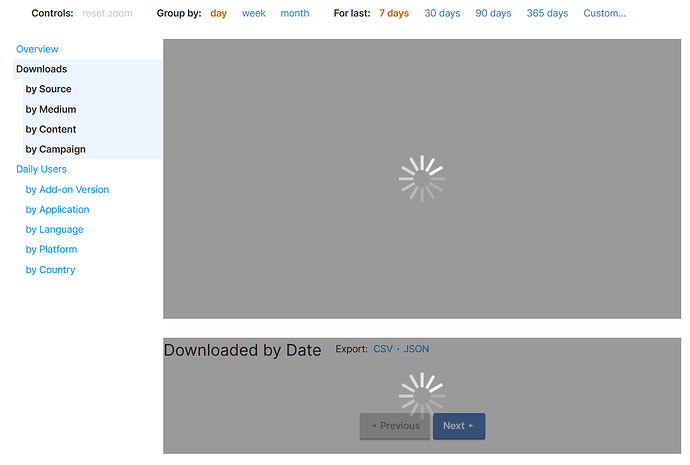
Task: Group statistics by day
Action: 218,13
